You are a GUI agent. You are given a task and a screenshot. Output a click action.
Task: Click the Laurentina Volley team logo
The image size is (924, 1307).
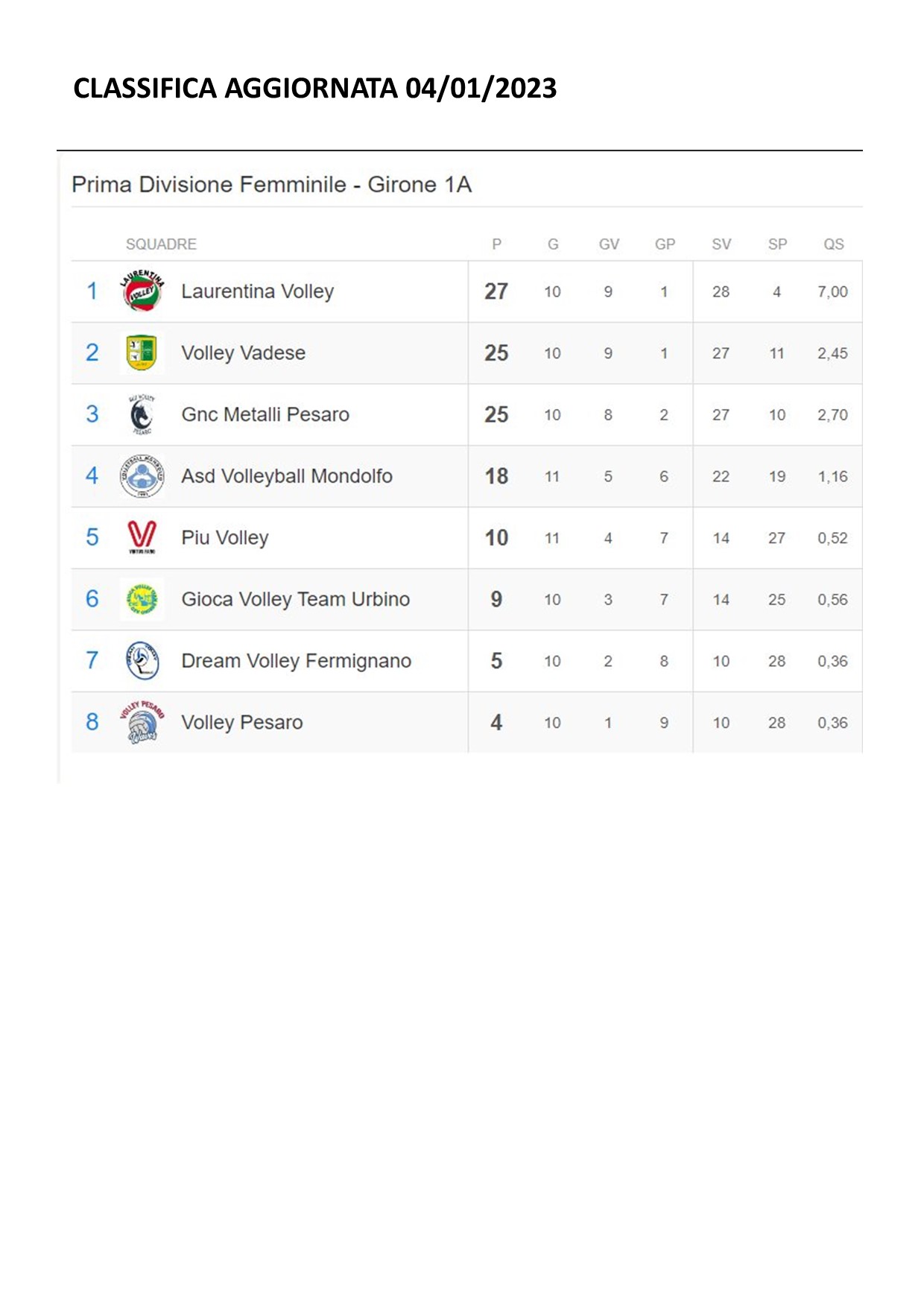[x=142, y=291]
